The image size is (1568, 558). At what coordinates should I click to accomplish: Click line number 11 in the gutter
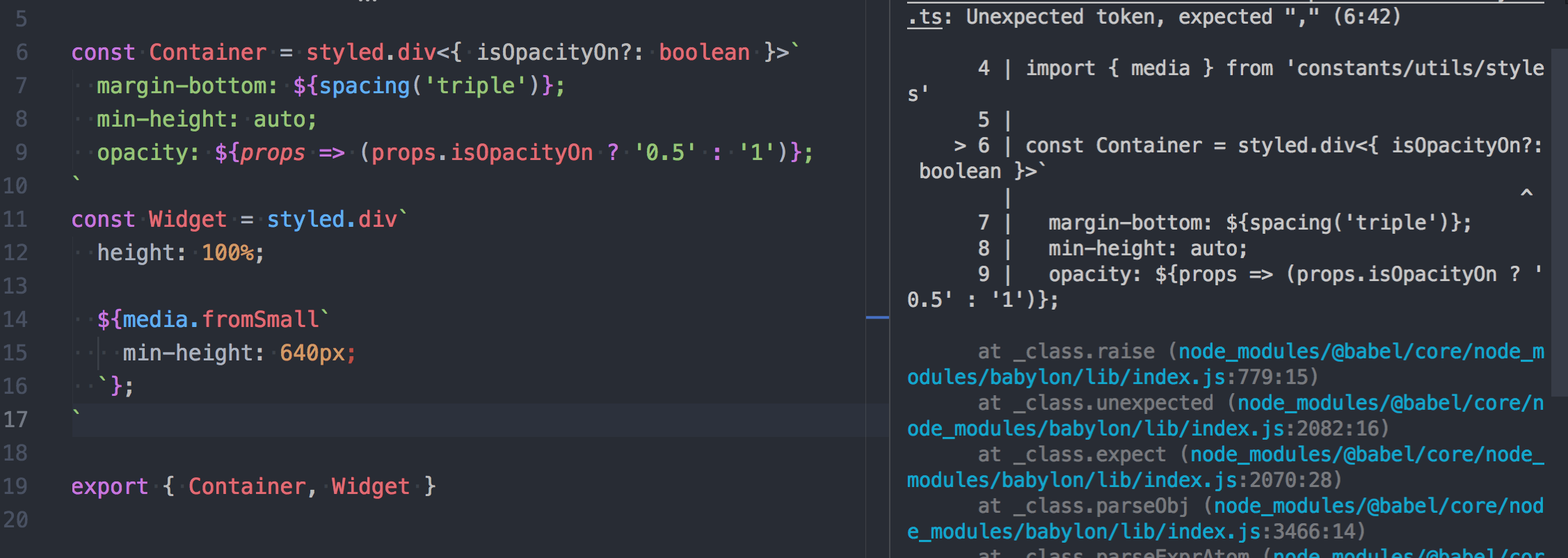coord(15,219)
